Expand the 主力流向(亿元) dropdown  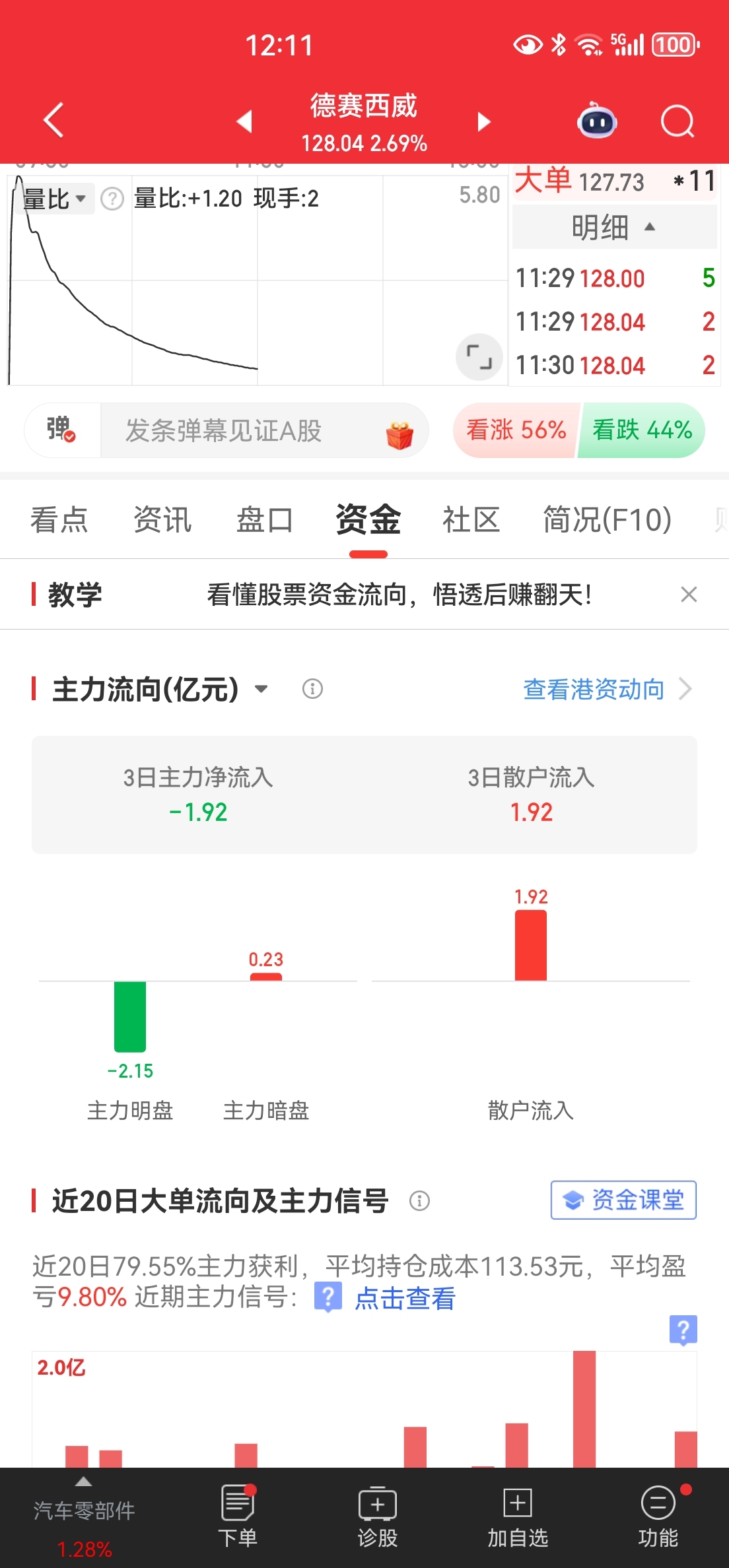pos(261,689)
